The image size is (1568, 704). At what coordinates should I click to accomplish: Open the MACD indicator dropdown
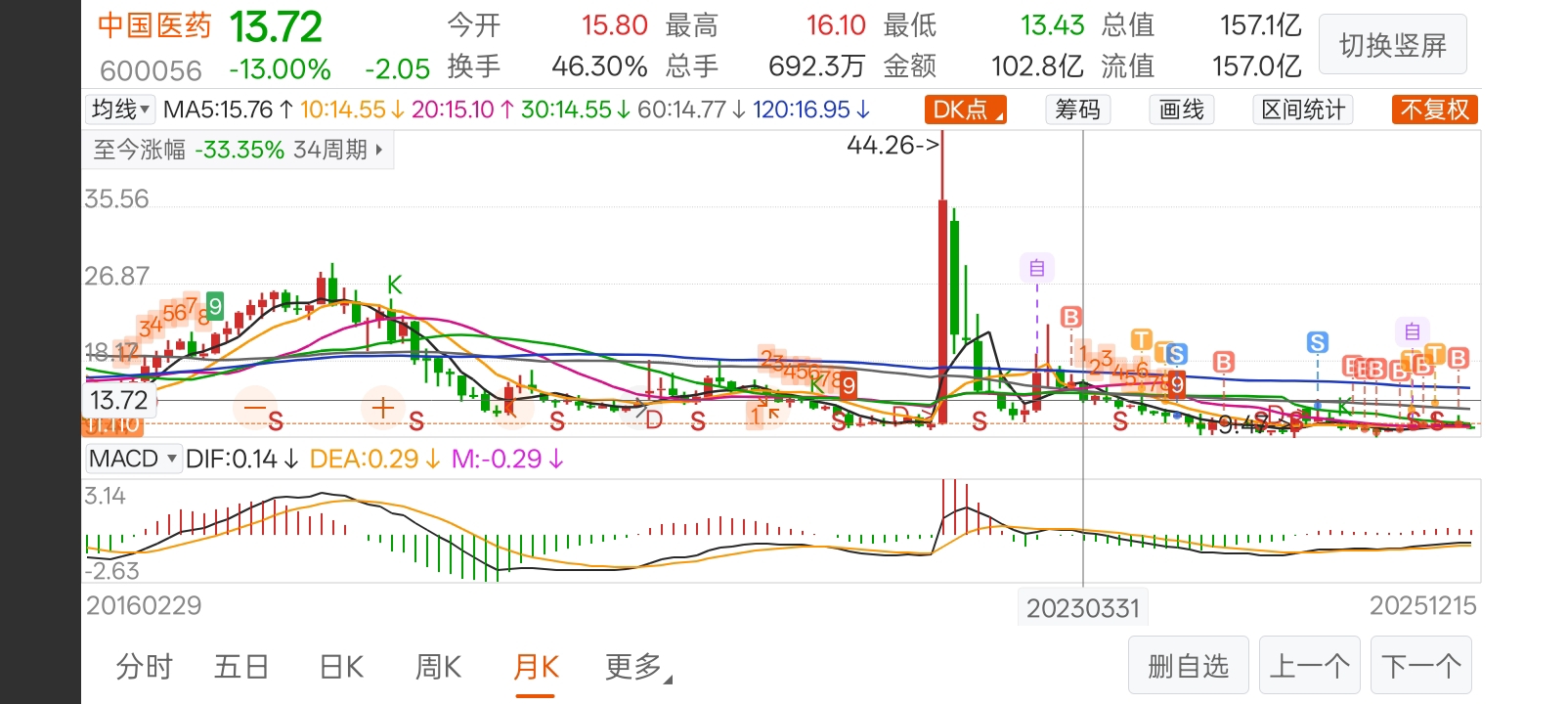(132, 459)
